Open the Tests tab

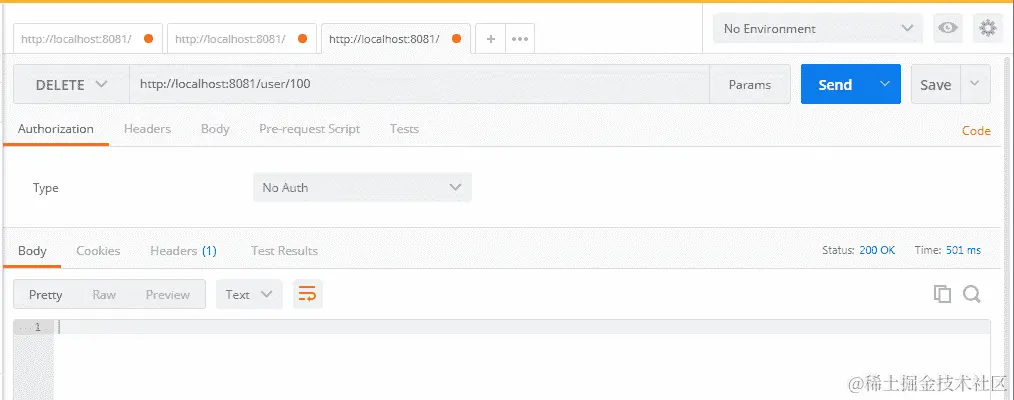point(404,129)
